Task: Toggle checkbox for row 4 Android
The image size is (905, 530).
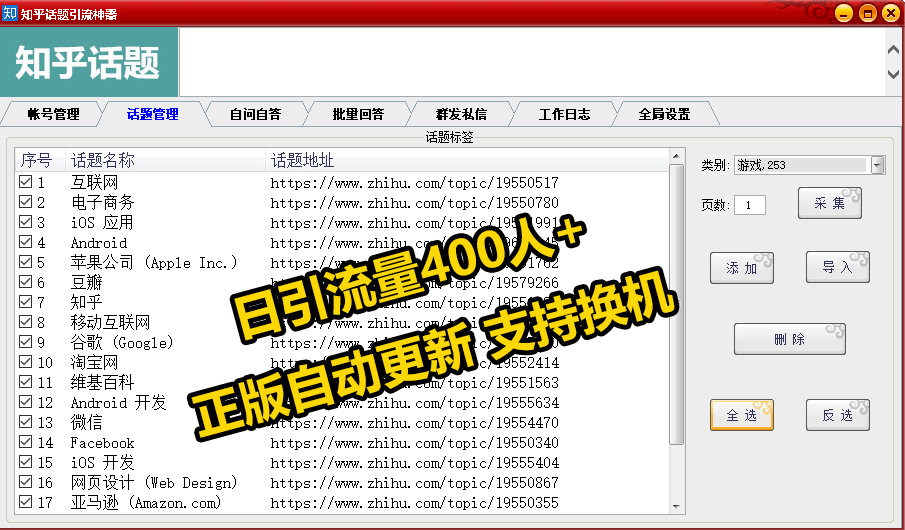Action: coord(25,242)
